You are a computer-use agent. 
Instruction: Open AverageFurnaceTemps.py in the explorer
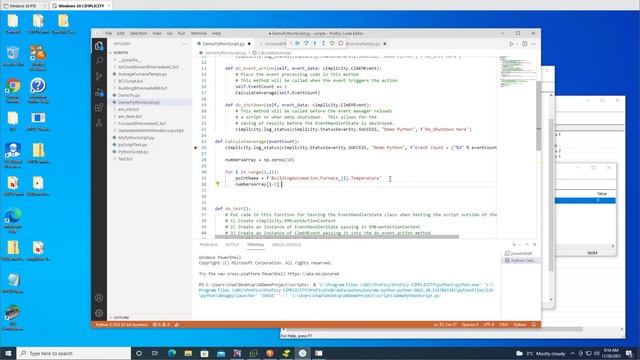click(142, 74)
